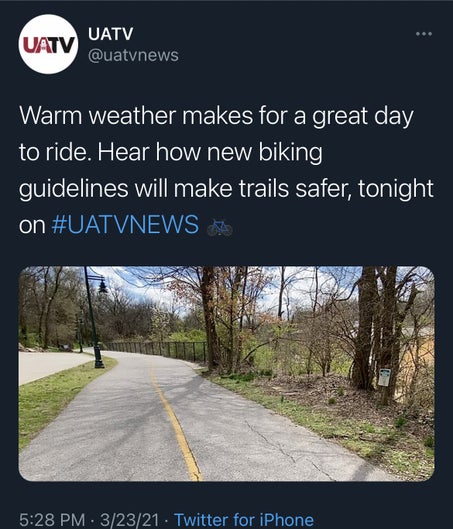Click the @uatvnews handle
This screenshot has width=453, height=529.
tap(133, 55)
